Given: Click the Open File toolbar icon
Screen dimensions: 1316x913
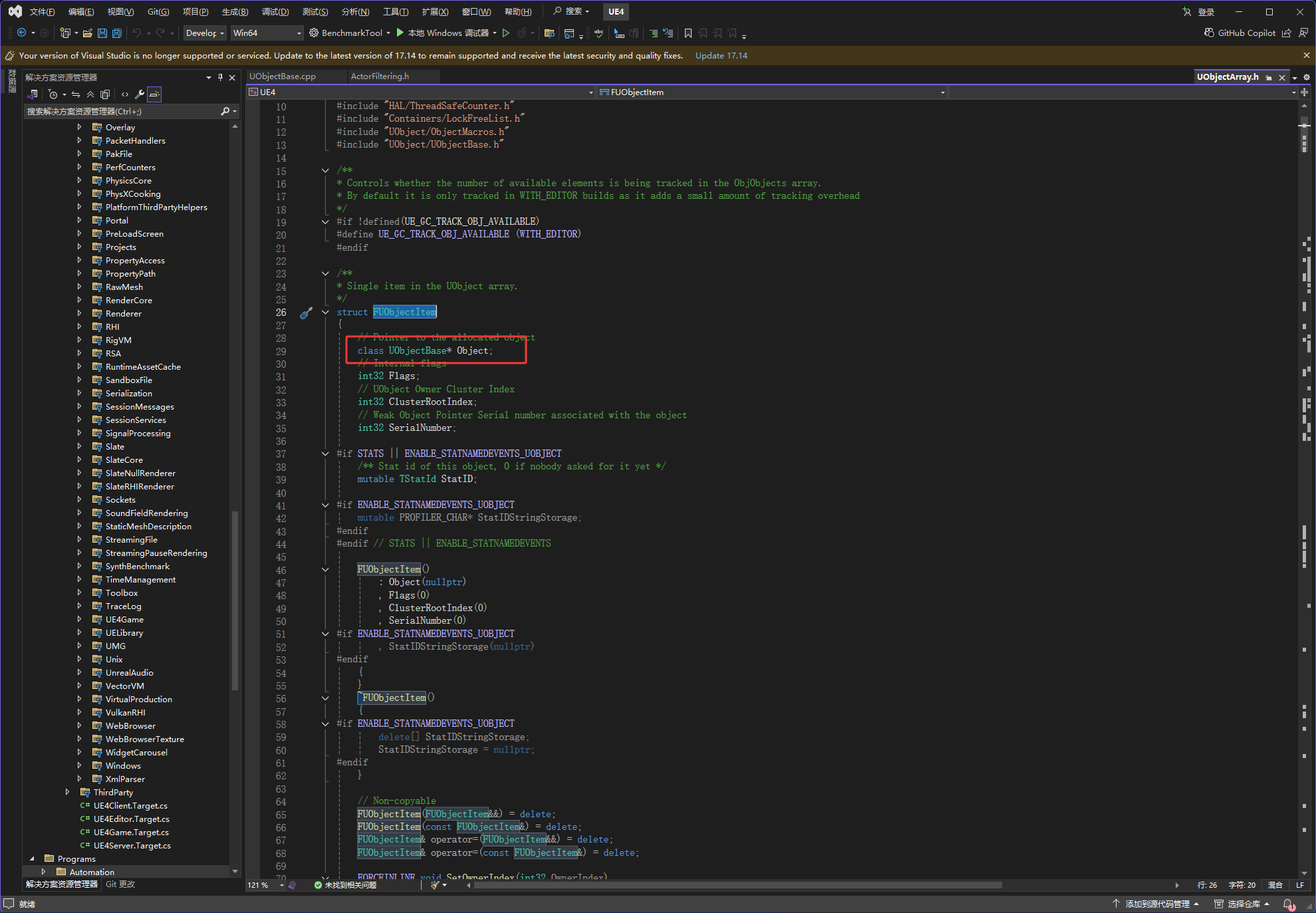Looking at the screenshot, I should click(x=87, y=33).
